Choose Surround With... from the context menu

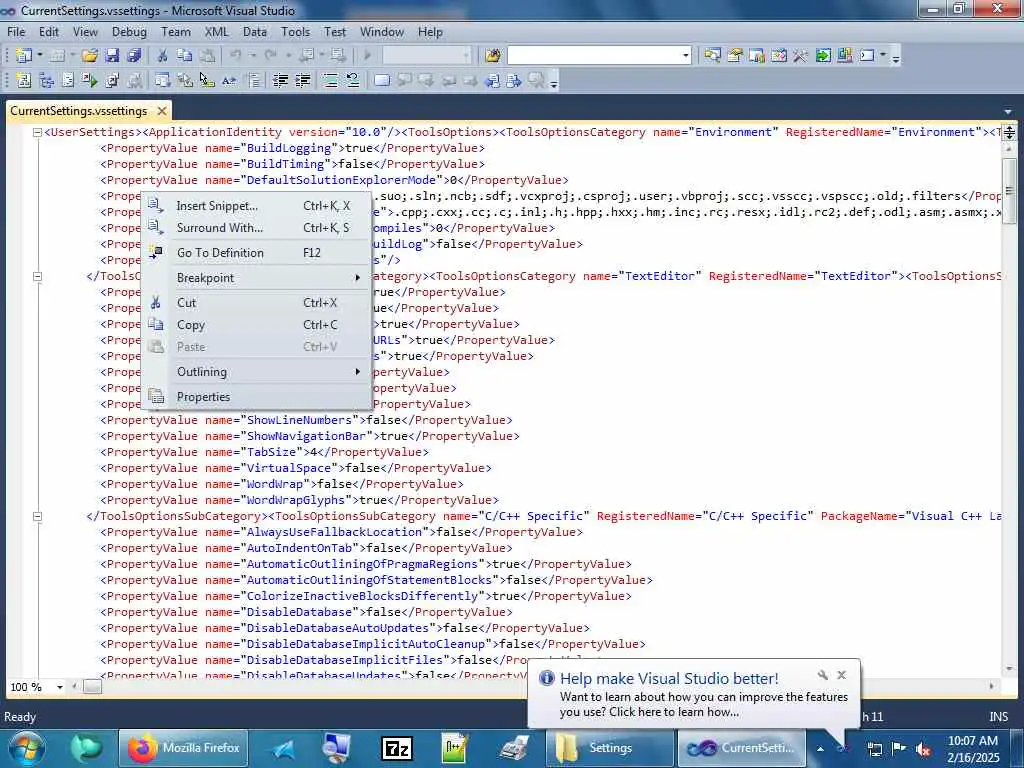(257, 228)
